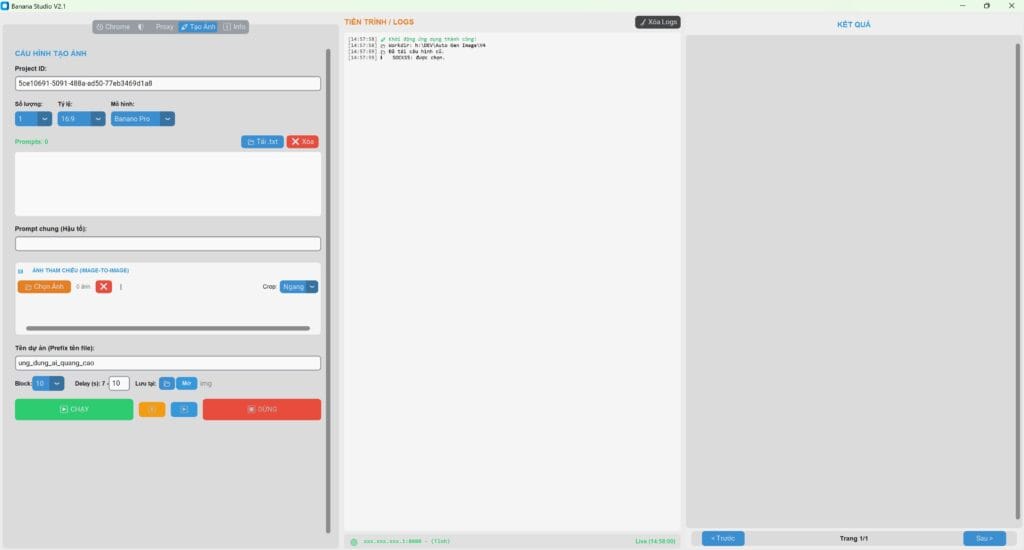Click the Xóa Logs button

[658, 22]
